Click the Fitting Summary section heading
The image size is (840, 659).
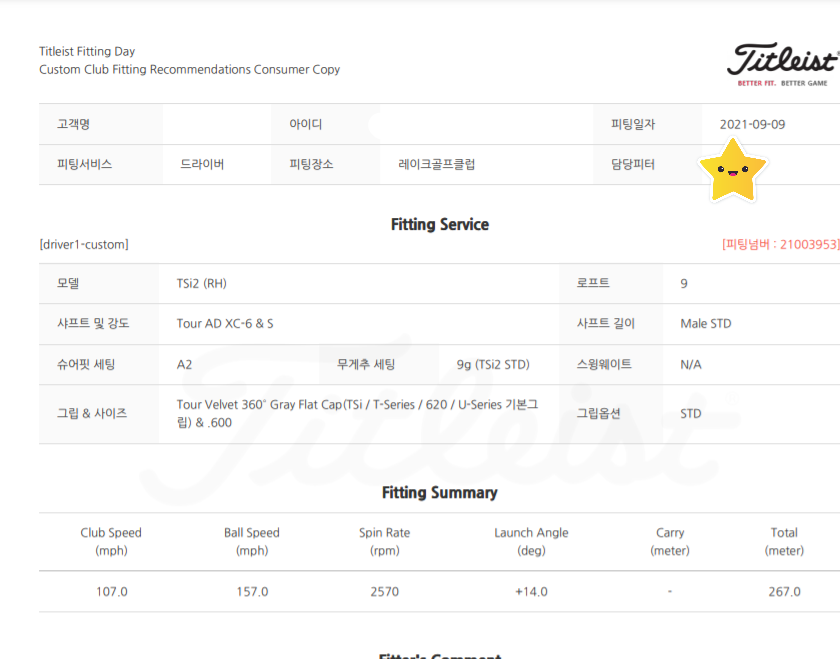coord(440,493)
